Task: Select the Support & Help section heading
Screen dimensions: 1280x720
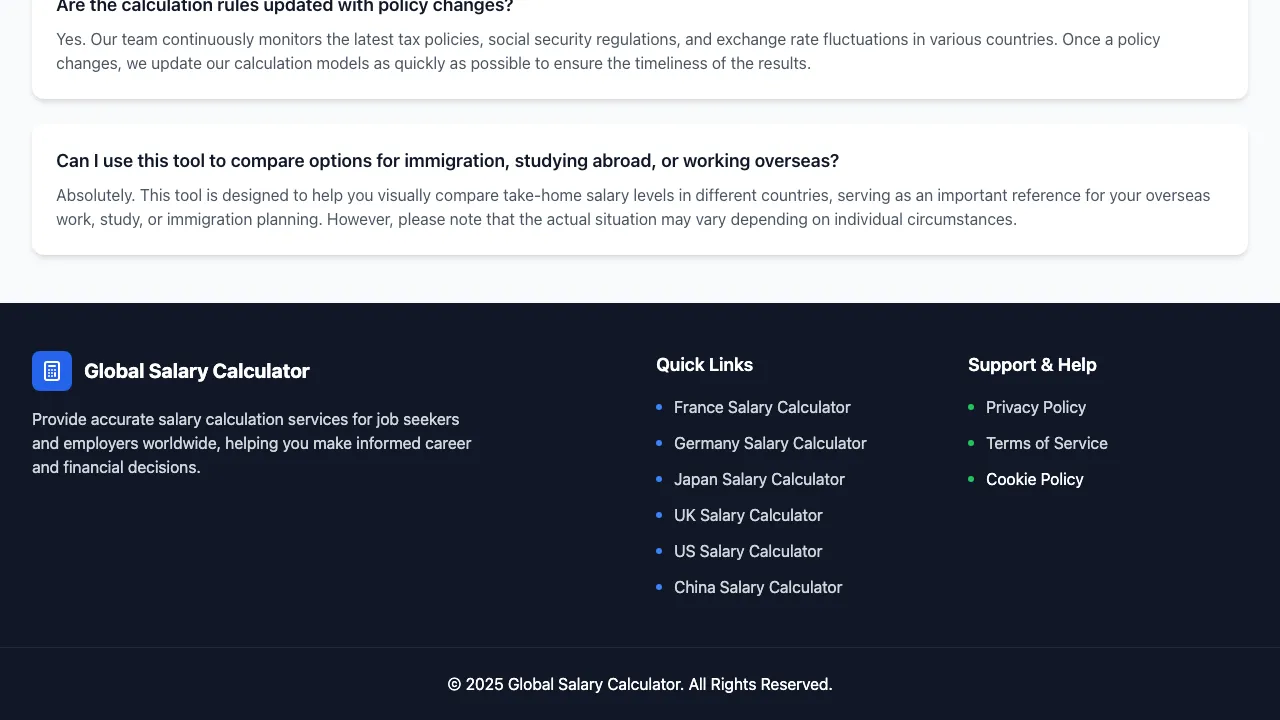Action: click(1032, 365)
